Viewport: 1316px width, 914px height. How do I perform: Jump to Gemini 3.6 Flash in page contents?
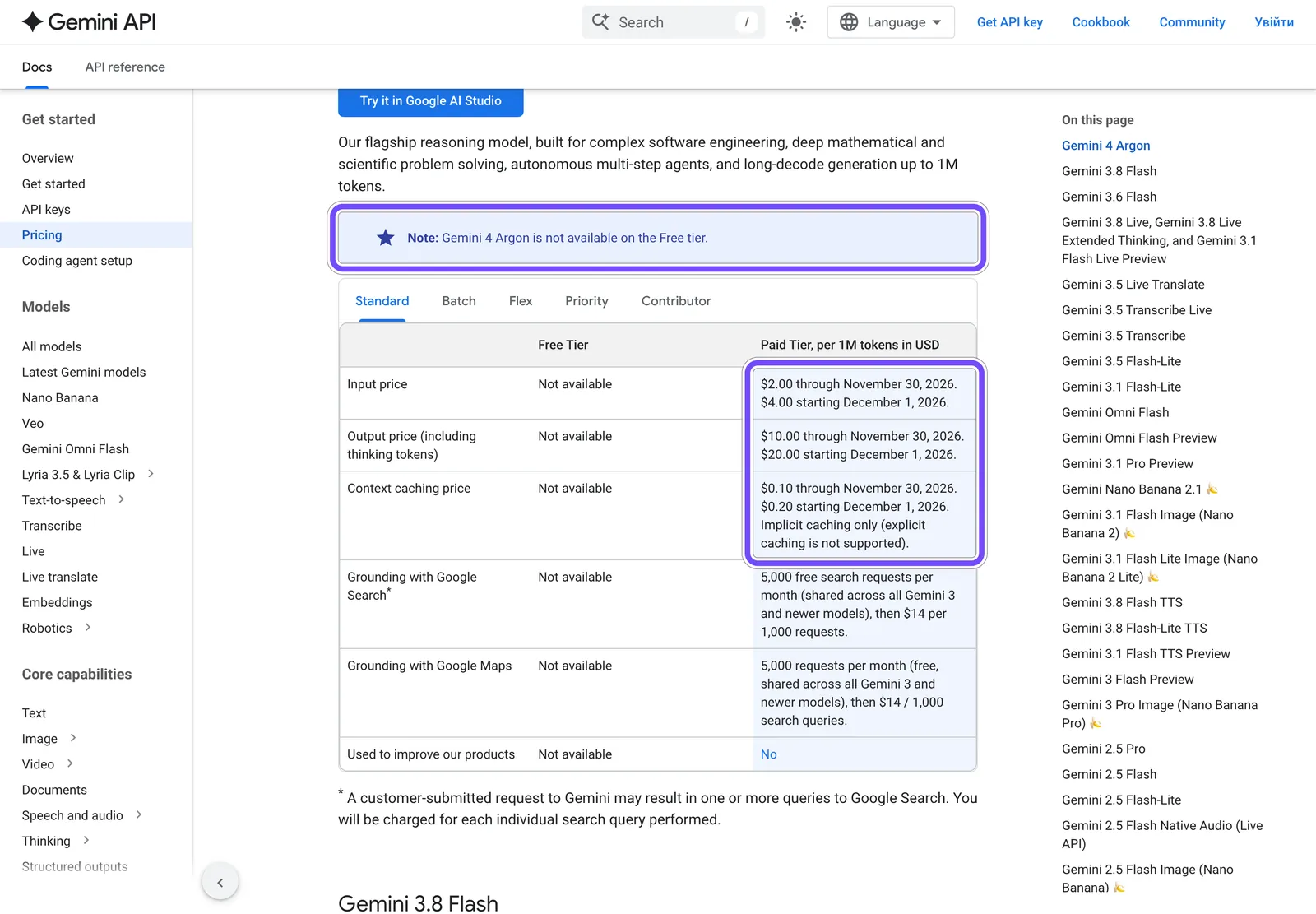pyautogui.click(x=1109, y=197)
